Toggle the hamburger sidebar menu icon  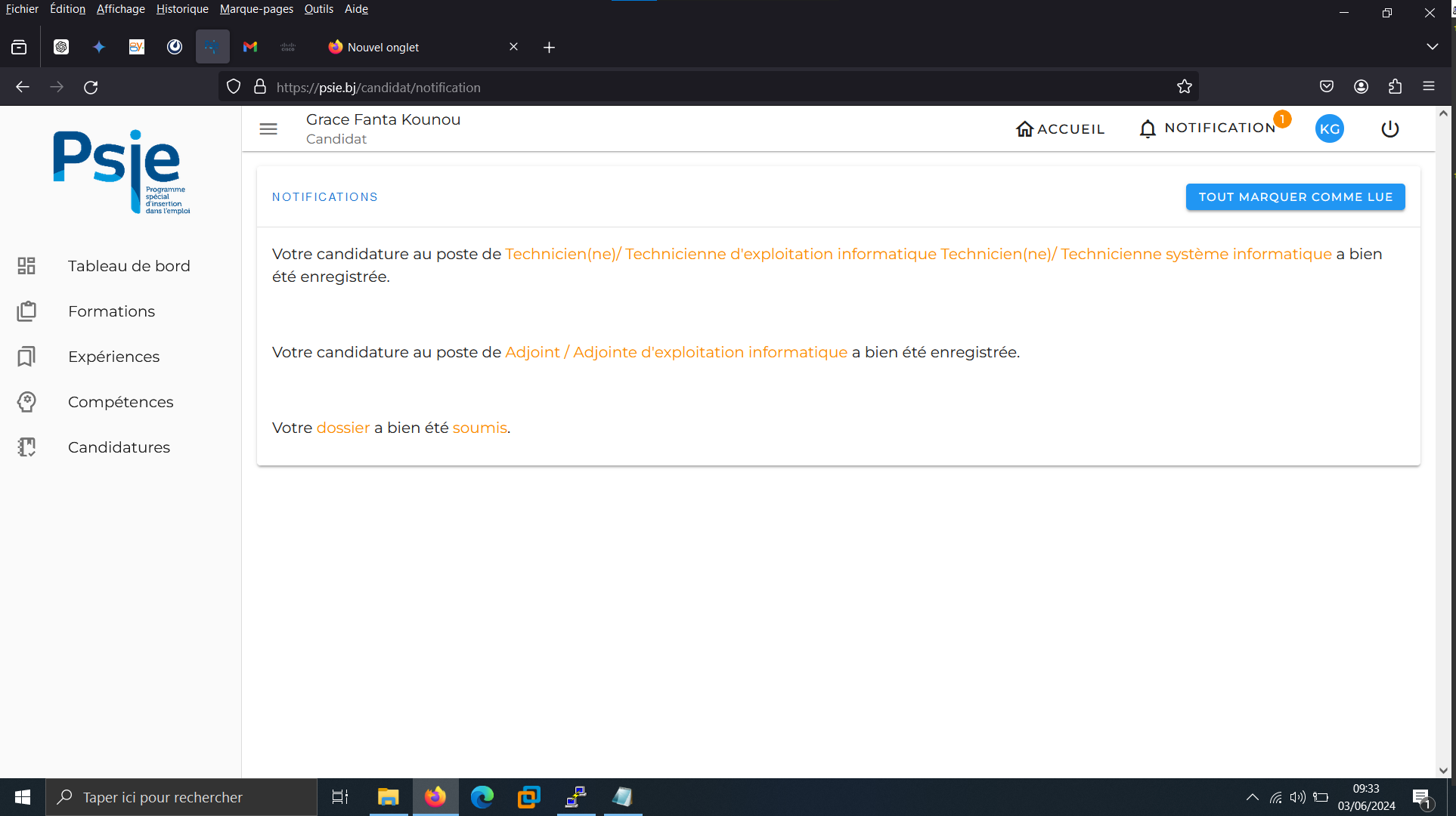tap(268, 129)
